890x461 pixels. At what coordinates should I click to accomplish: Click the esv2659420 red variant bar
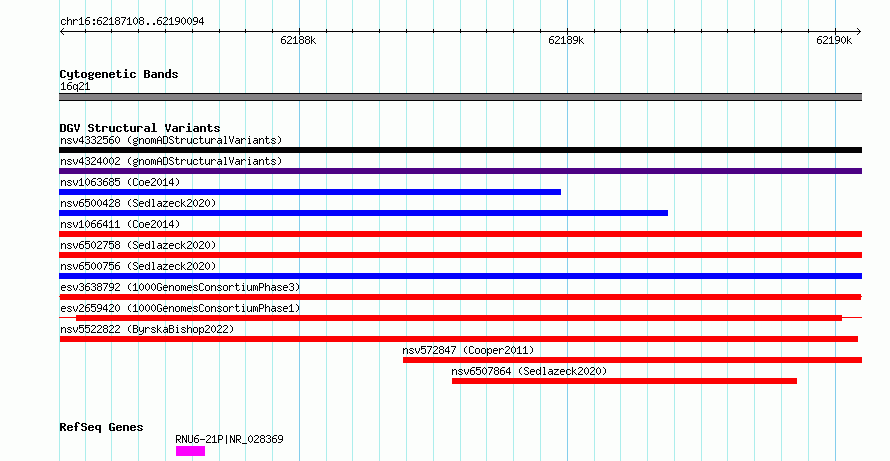click(459, 318)
